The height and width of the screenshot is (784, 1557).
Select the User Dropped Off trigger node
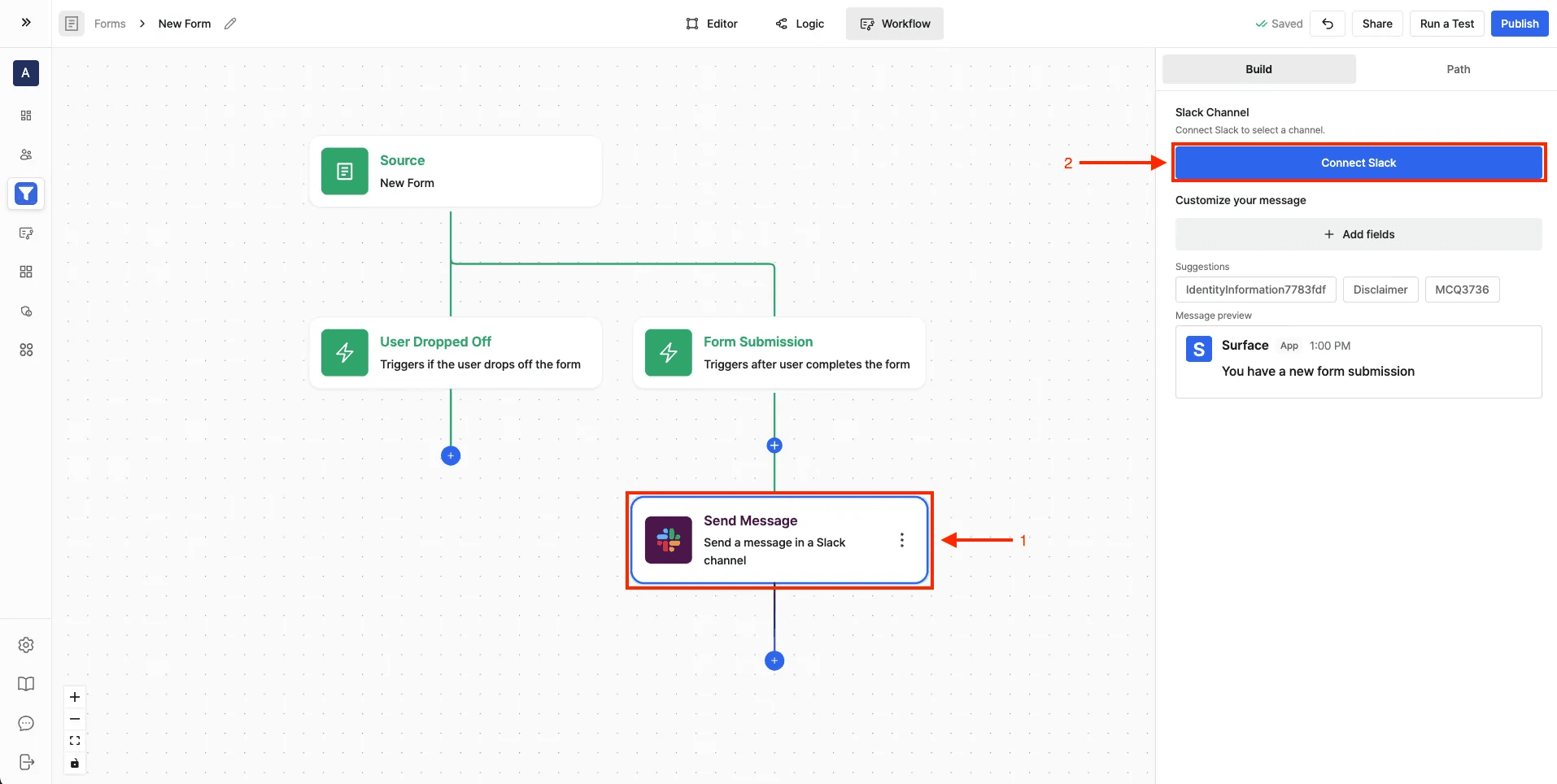pos(456,353)
